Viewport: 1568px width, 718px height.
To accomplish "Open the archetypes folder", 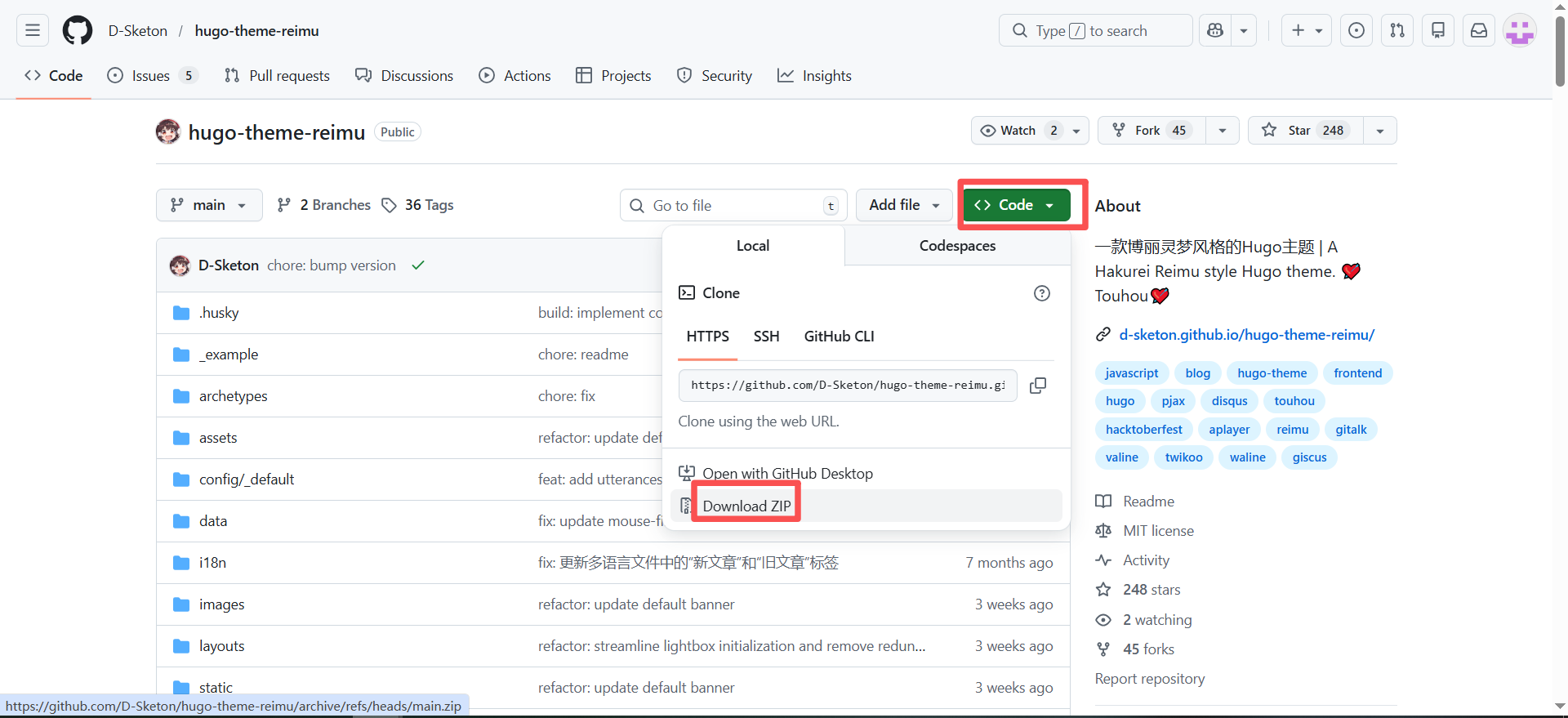I will (234, 396).
